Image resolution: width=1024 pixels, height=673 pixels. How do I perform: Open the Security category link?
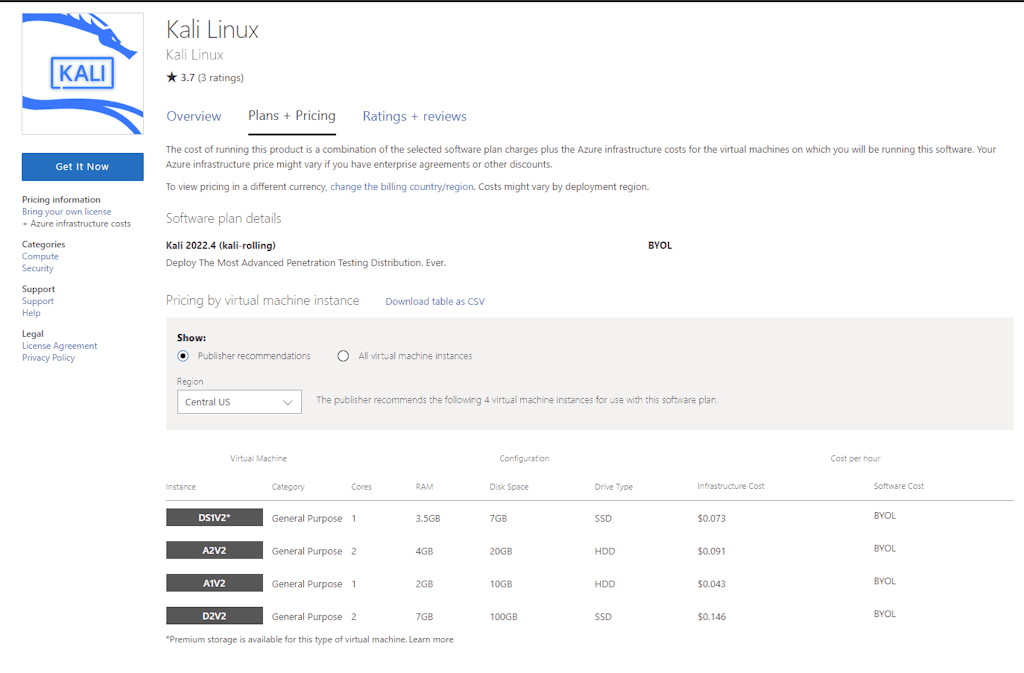tap(38, 268)
